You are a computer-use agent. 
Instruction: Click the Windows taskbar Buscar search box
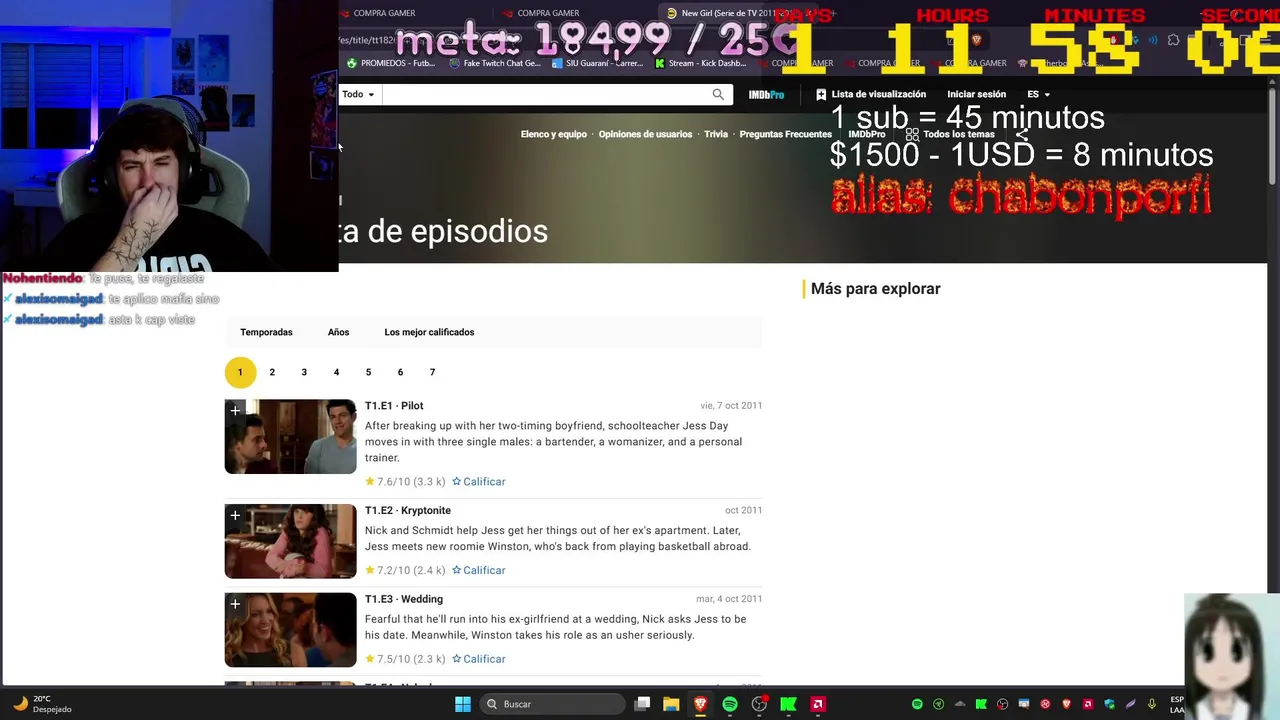[x=550, y=704]
